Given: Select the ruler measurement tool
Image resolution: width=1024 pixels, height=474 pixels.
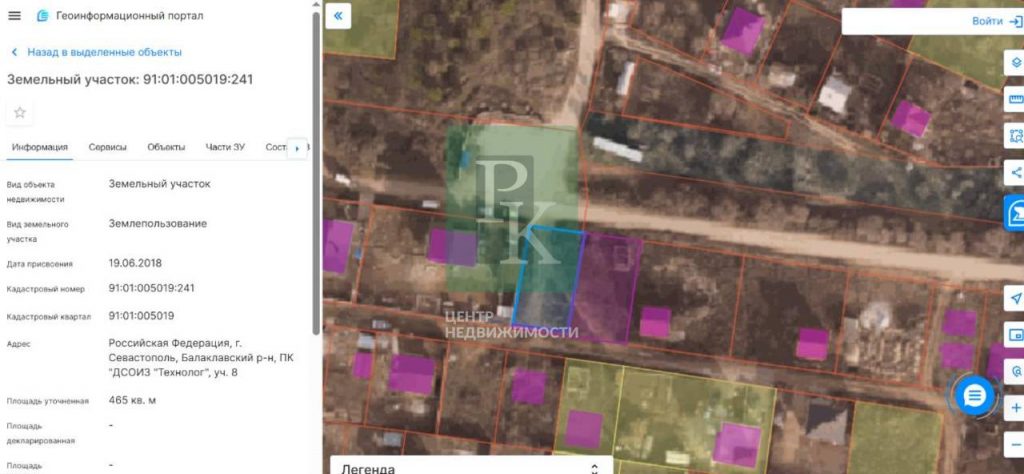Looking at the screenshot, I should pyautogui.click(x=1015, y=99).
